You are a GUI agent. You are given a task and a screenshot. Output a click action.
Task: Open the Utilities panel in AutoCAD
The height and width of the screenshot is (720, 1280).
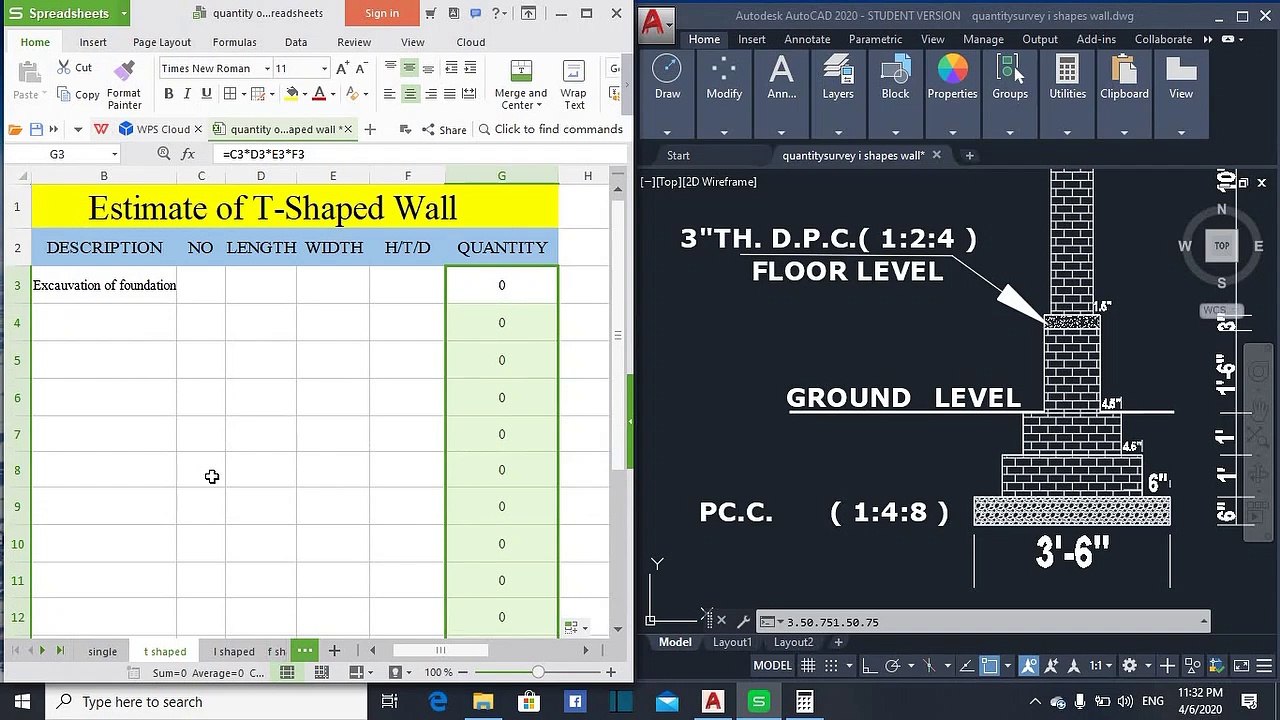tap(1067, 77)
